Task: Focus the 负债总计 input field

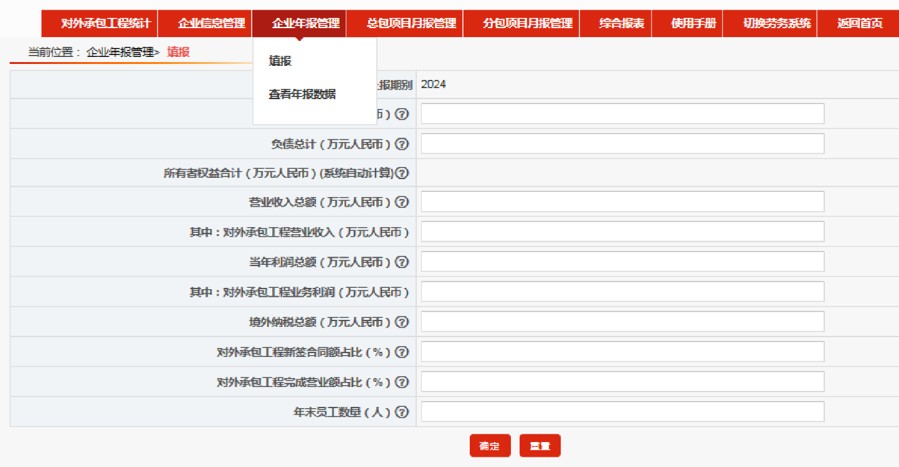Action: click(622, 144)
